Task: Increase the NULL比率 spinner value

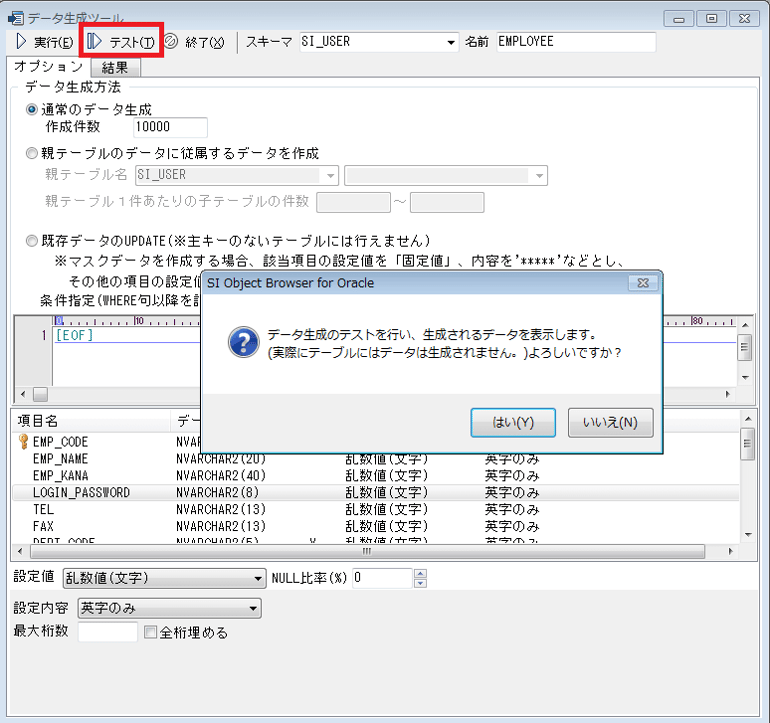Action: [x=420, y=574]
